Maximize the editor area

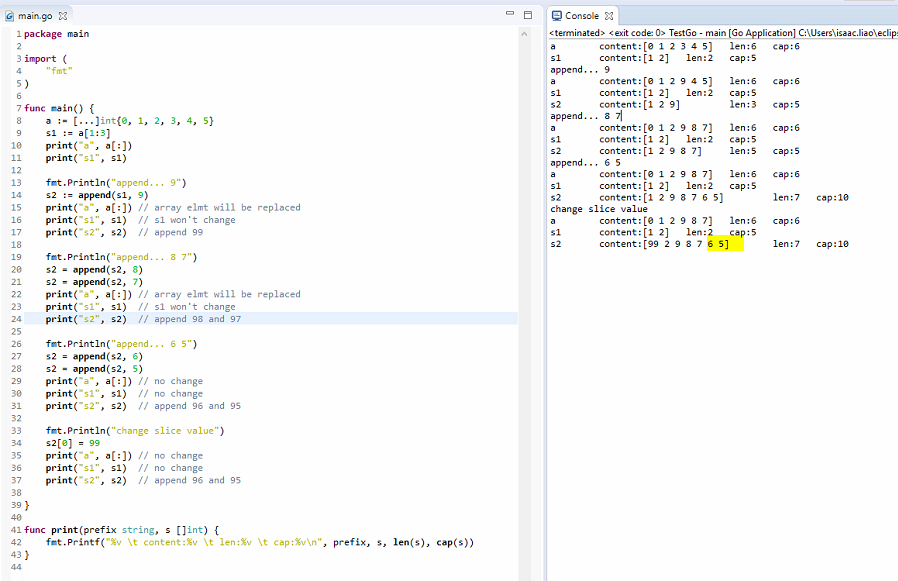527,15
